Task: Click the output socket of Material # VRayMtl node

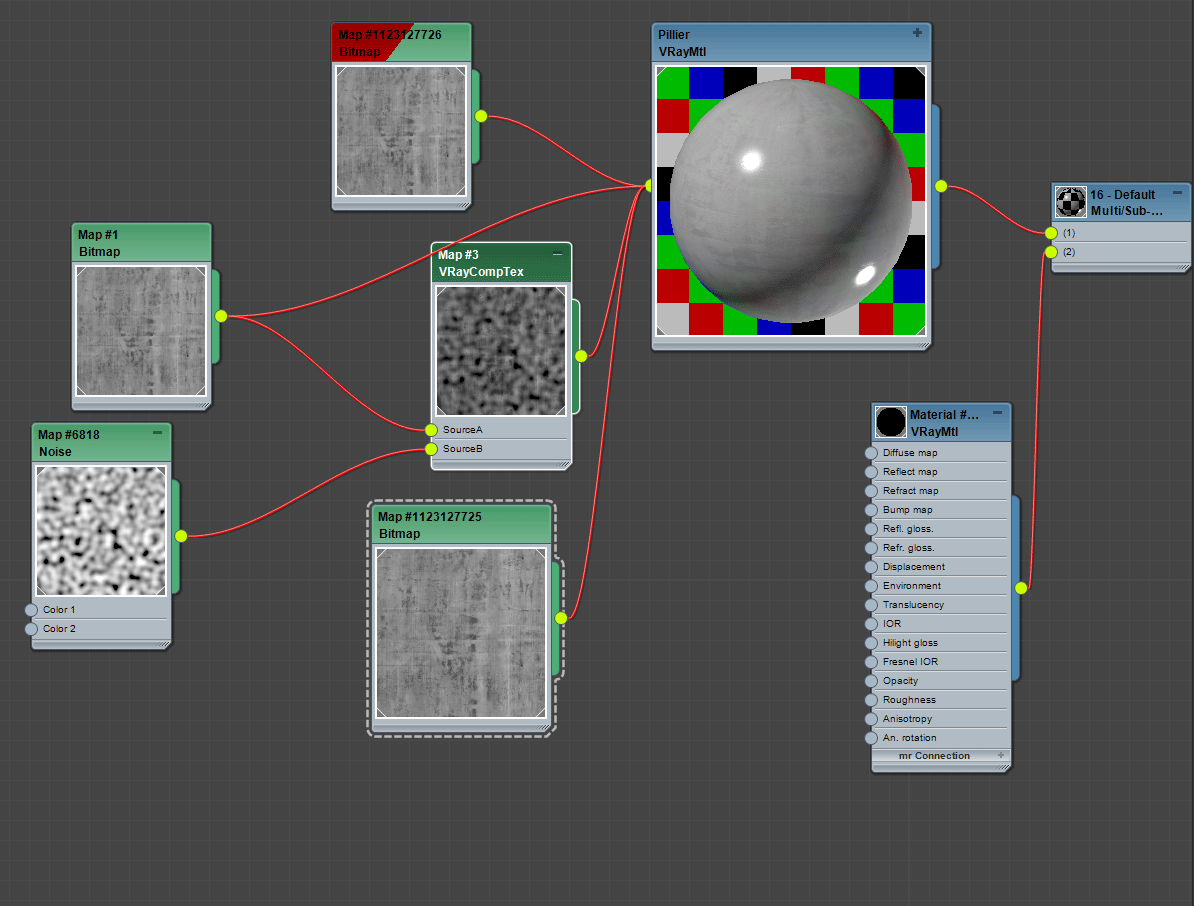Action: pyautogui.click(x=1021, y=588)
